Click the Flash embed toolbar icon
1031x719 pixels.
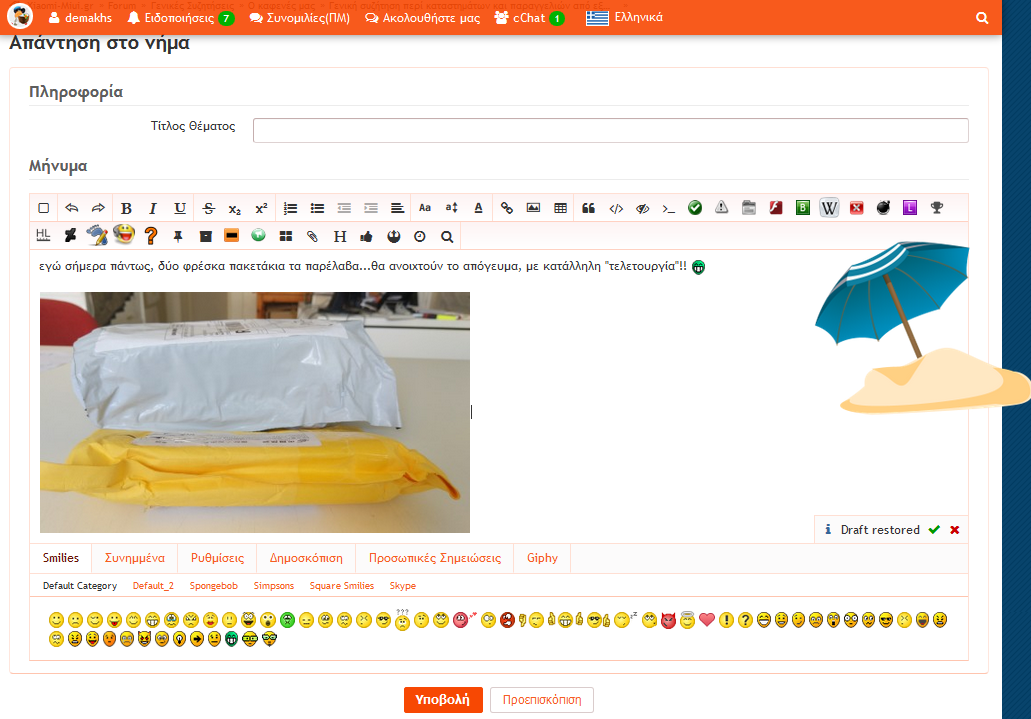(x=776, y=208)
